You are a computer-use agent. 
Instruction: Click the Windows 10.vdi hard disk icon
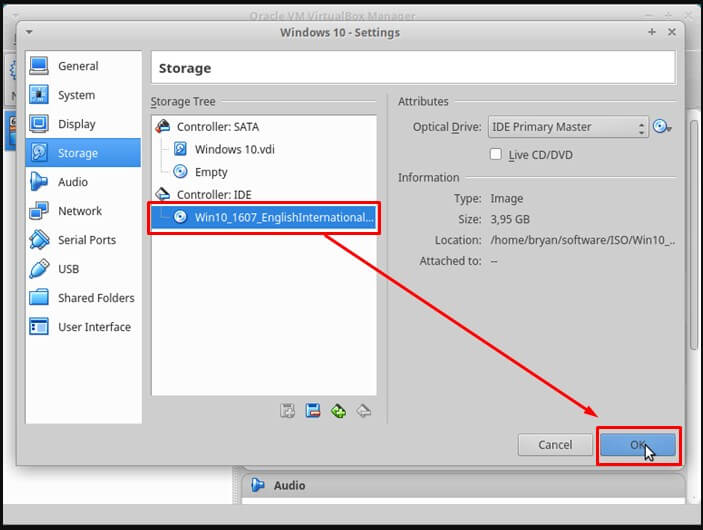click(x=180, y=149)
